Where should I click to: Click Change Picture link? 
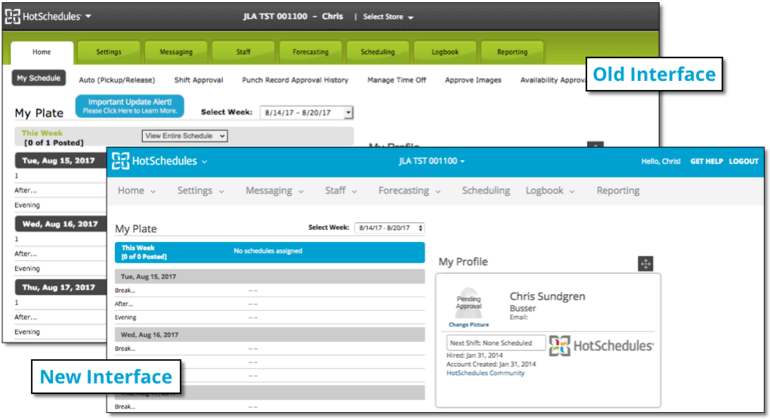pyautogui.click(x=468, y=325)
